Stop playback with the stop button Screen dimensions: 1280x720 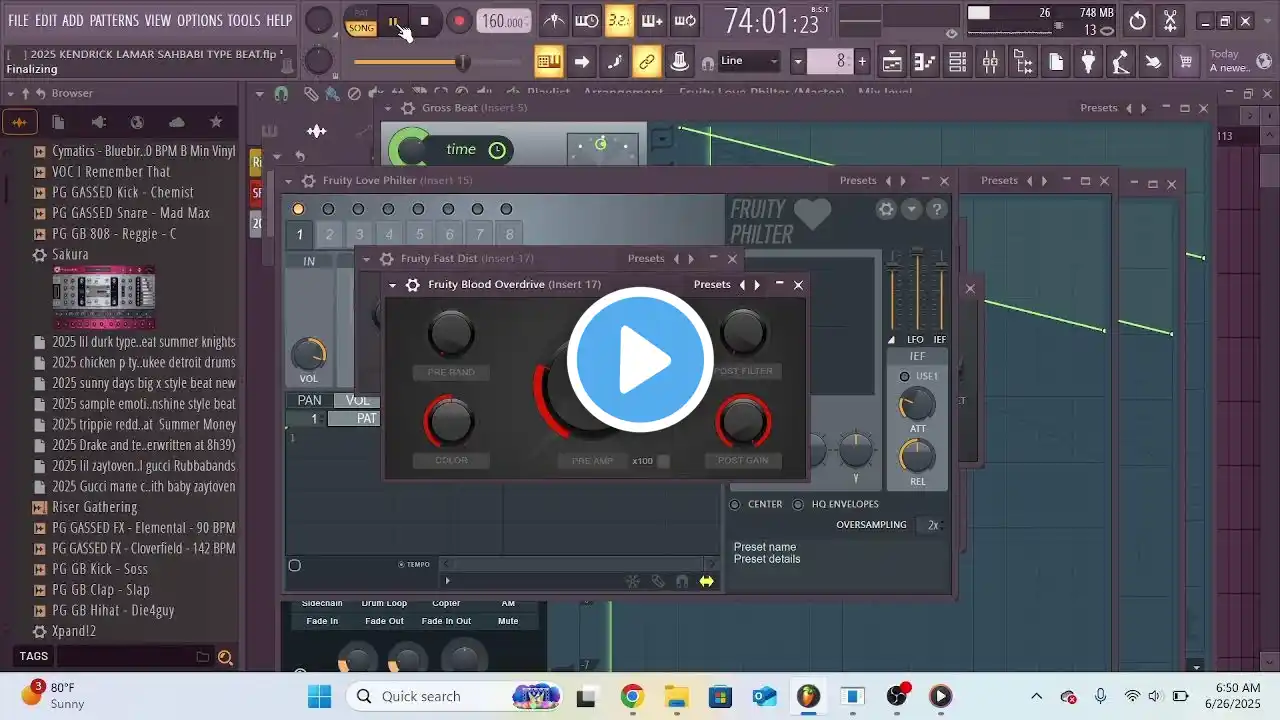coord(424,21)
